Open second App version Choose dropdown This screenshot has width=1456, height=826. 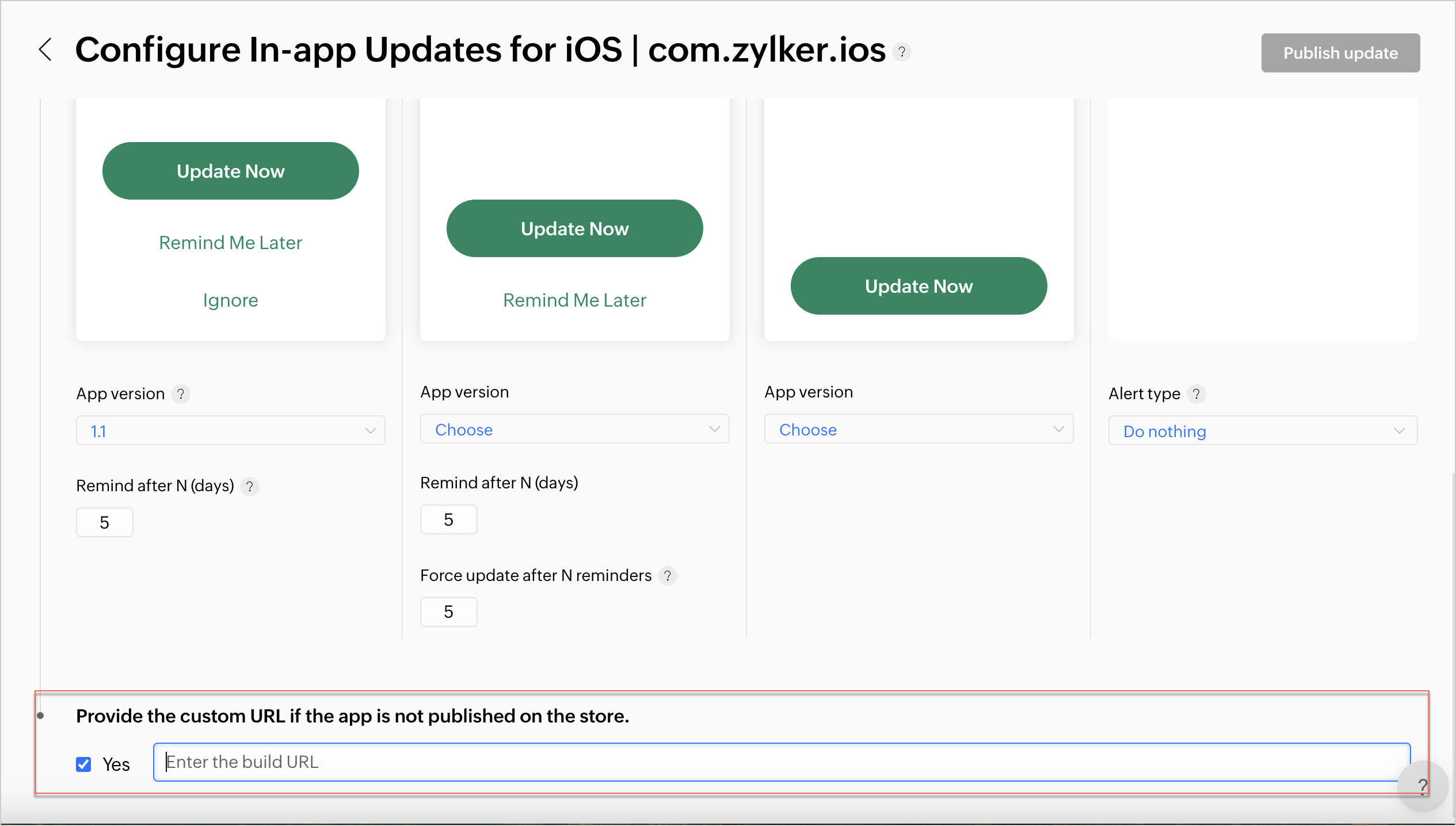point(574,429)
